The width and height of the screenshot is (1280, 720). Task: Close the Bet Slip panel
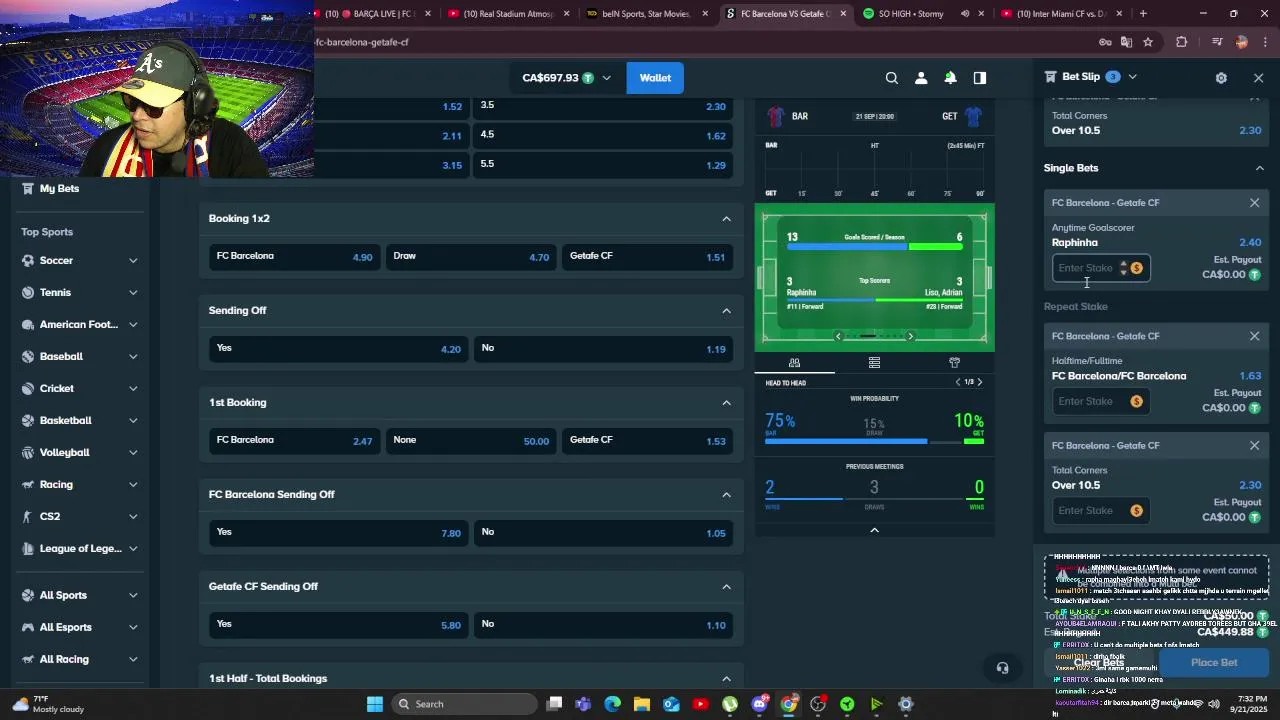[x=1258, y=78]
